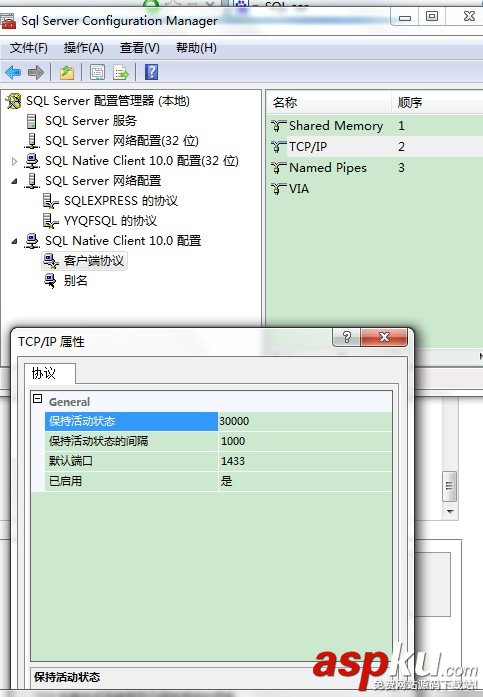This screenshot has width=483, height=697.
Task: Select 别名 tree item
Action: point(76,281)
